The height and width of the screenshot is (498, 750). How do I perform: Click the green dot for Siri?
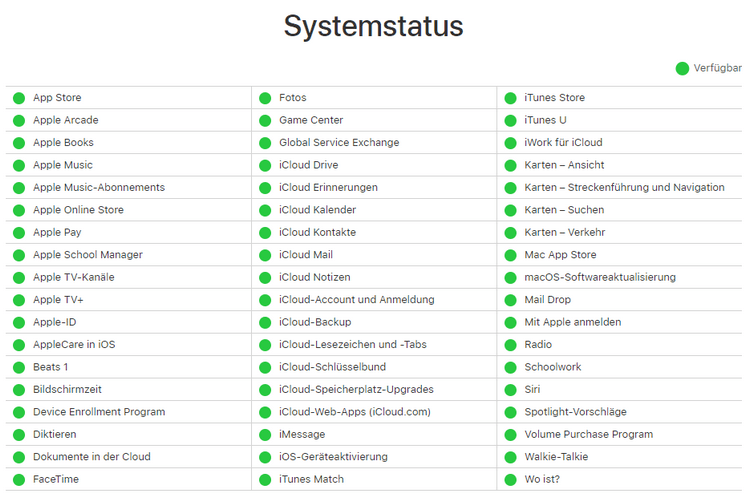click(510, 390)
